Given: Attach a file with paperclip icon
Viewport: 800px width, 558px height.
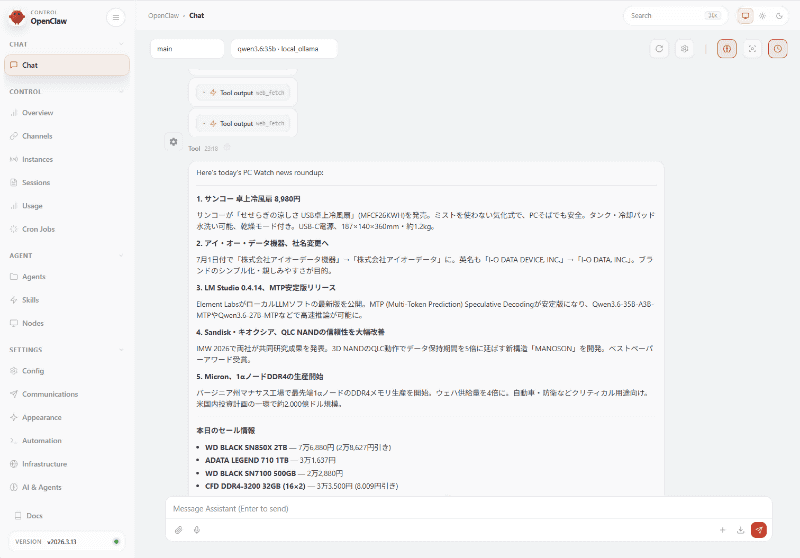Looking at the screenshot, I should tap(179, 530).
